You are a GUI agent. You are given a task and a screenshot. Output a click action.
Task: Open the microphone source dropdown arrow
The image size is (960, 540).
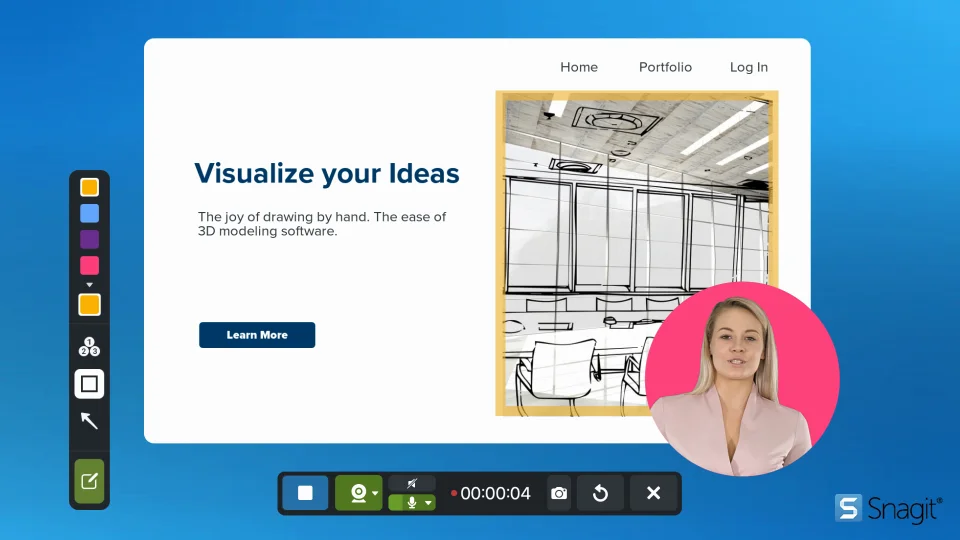coord(428,503)
